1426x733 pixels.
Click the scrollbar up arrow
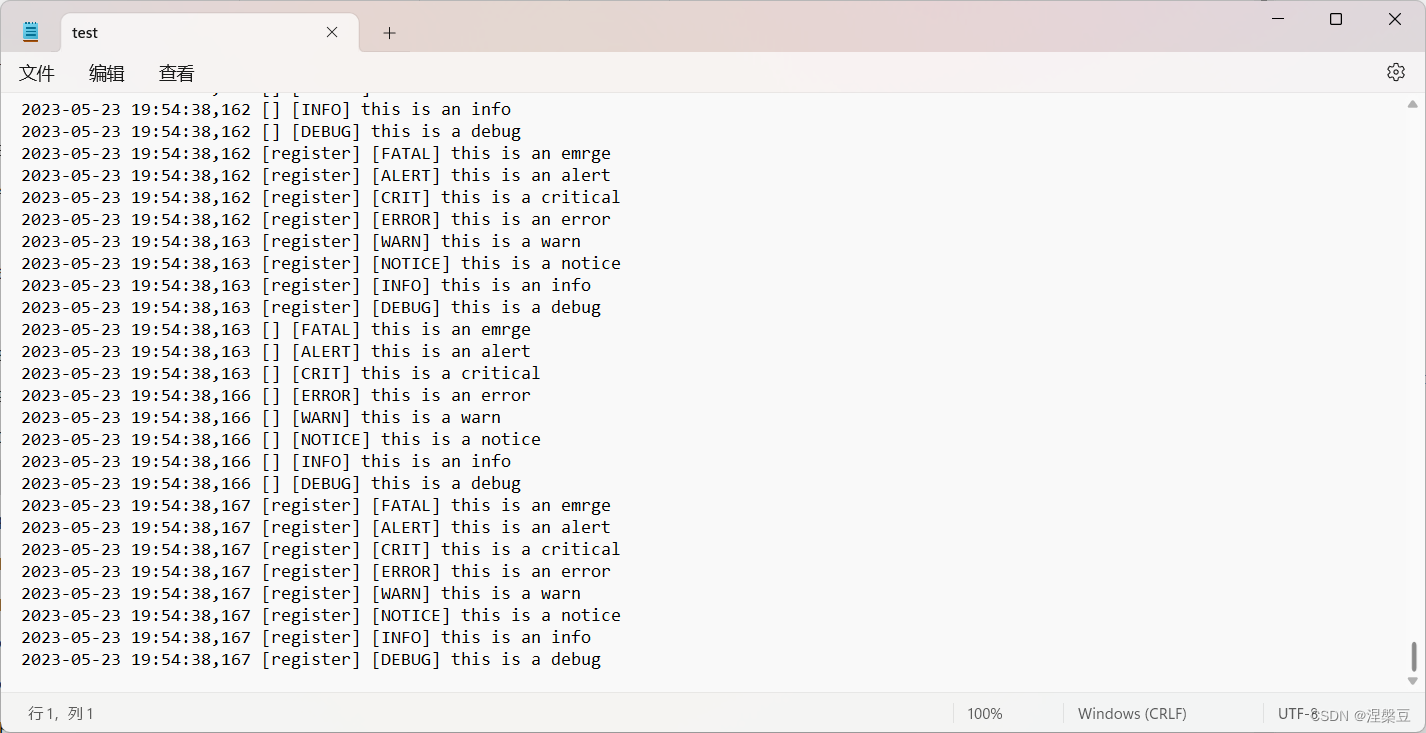(x=1413, y=104)
